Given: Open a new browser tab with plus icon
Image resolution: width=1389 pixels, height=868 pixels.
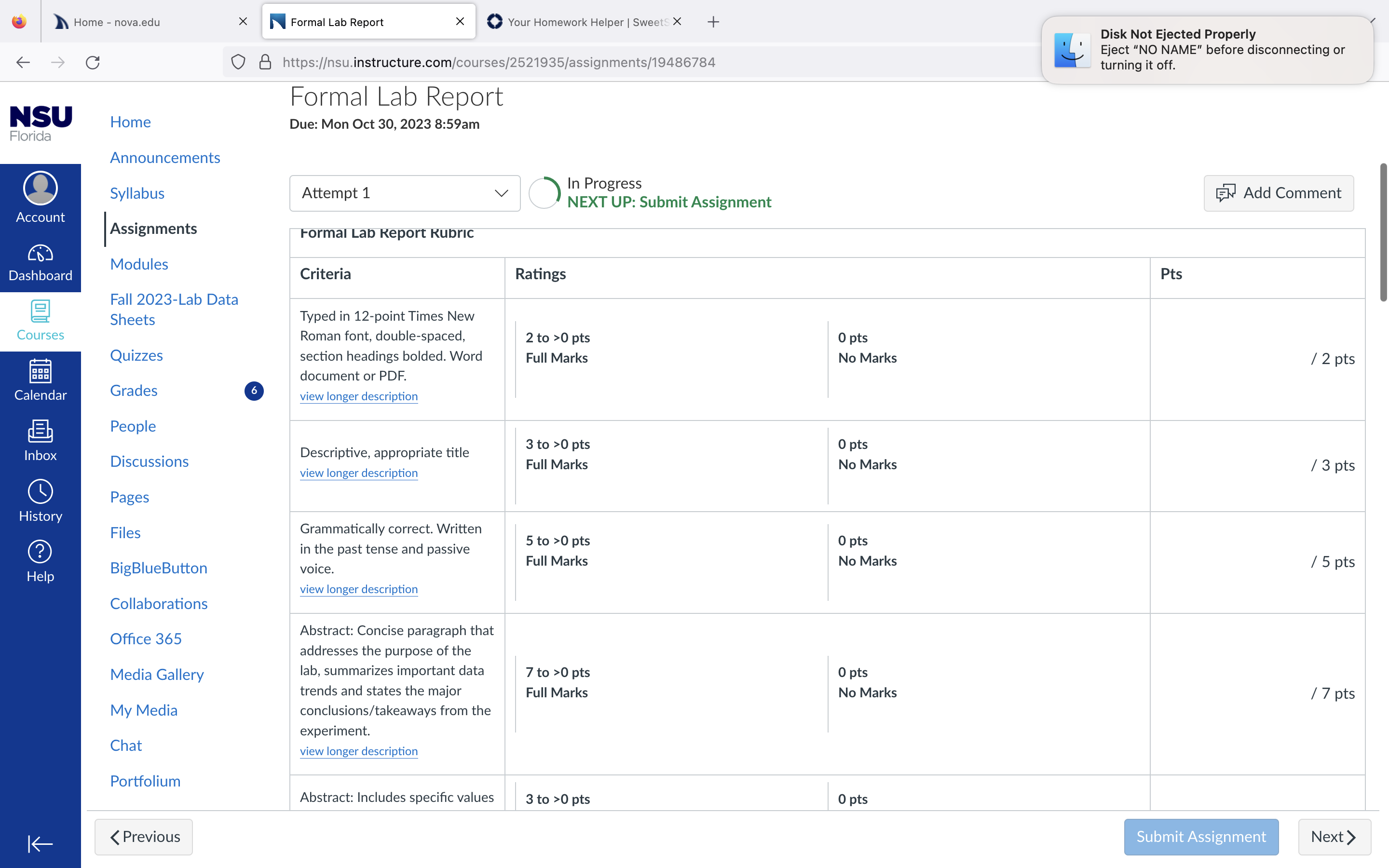Looking at the screenshot, I should [713, 22].
